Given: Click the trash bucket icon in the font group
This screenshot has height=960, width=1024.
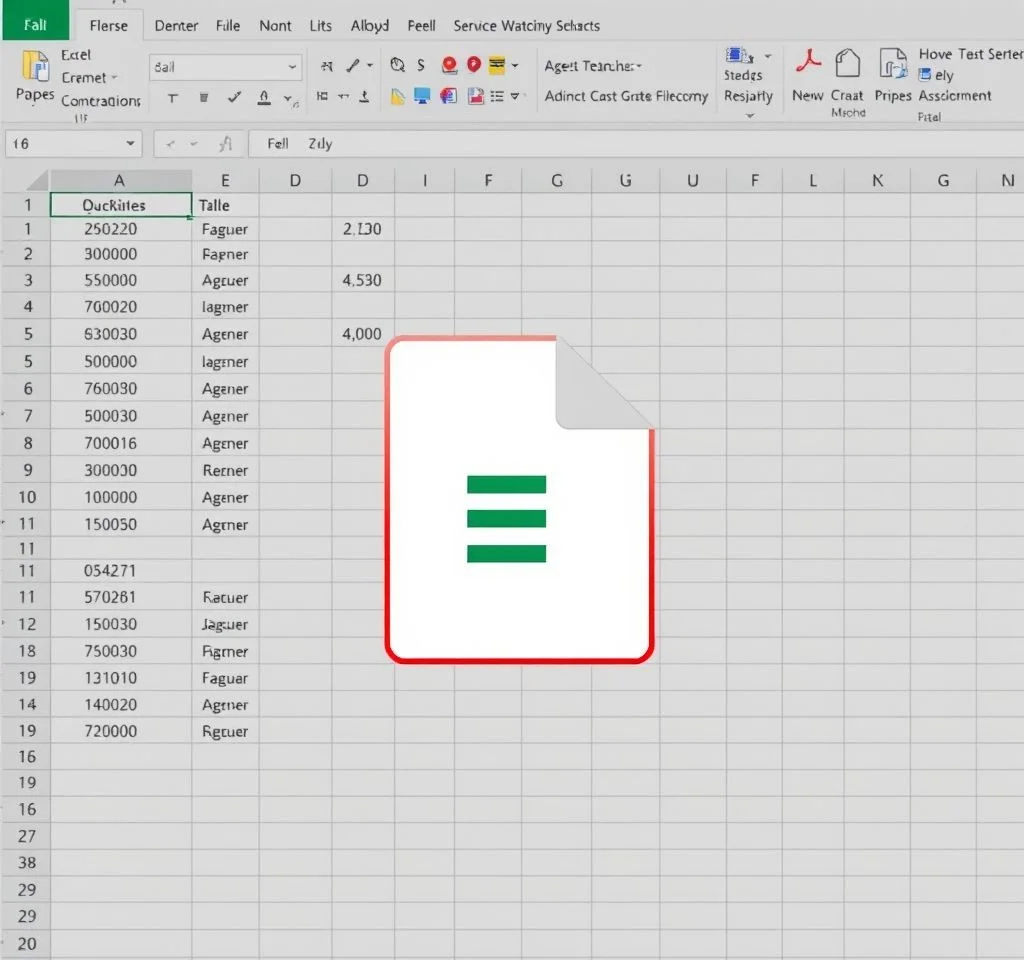Looking at the screenshot, I should coord(204,98).
